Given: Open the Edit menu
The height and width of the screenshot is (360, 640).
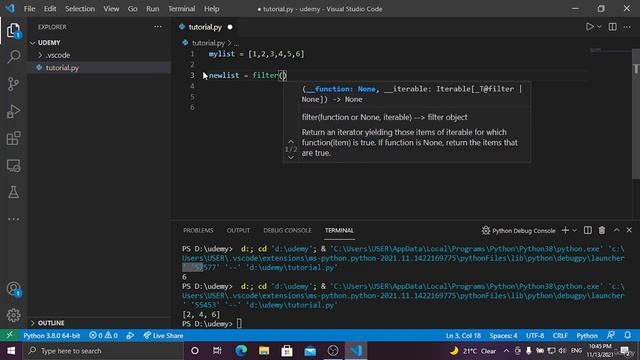Looking at the screenshot, I should tap(50, 9).
